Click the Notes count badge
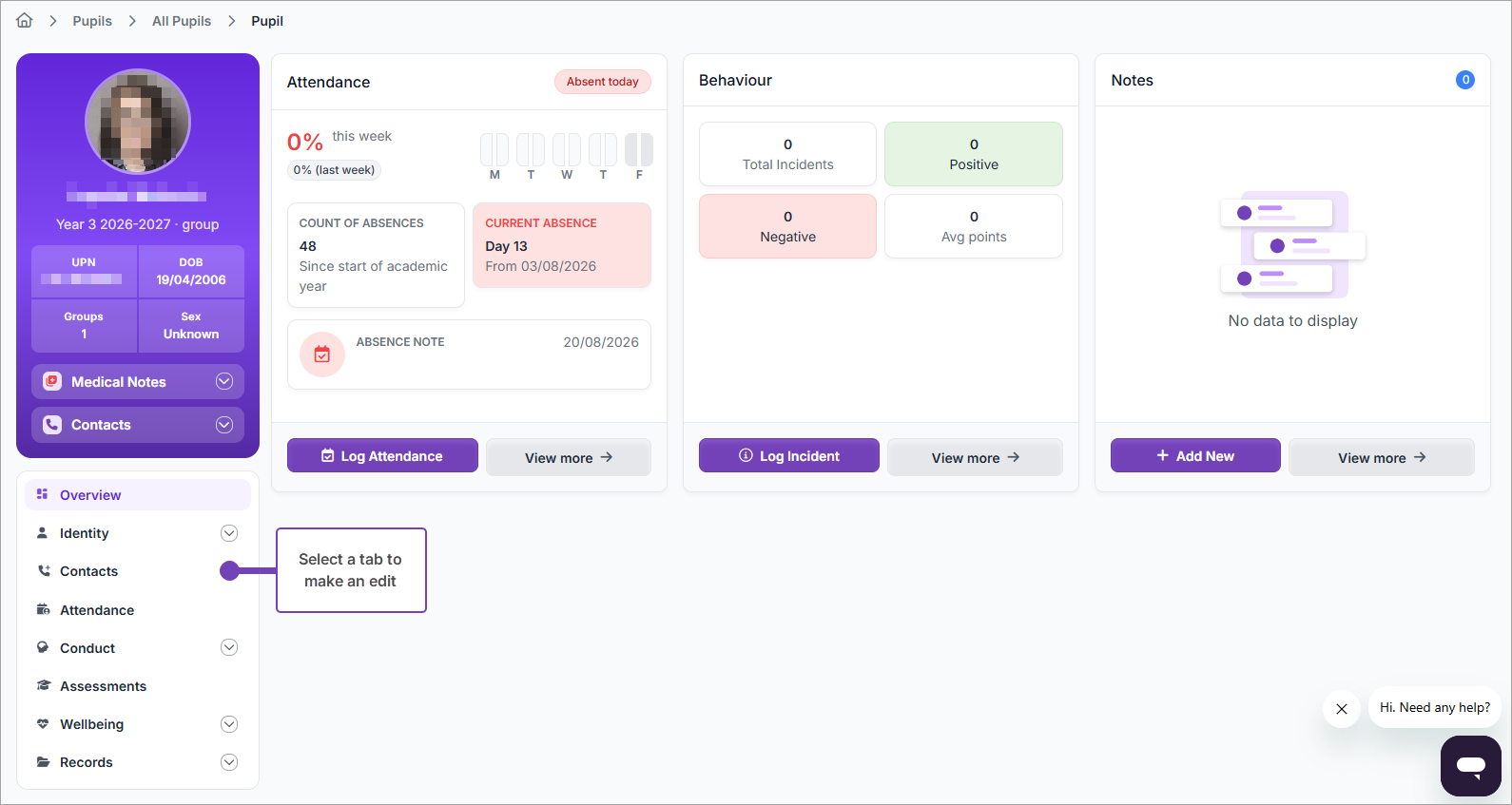 (1465, 80)
